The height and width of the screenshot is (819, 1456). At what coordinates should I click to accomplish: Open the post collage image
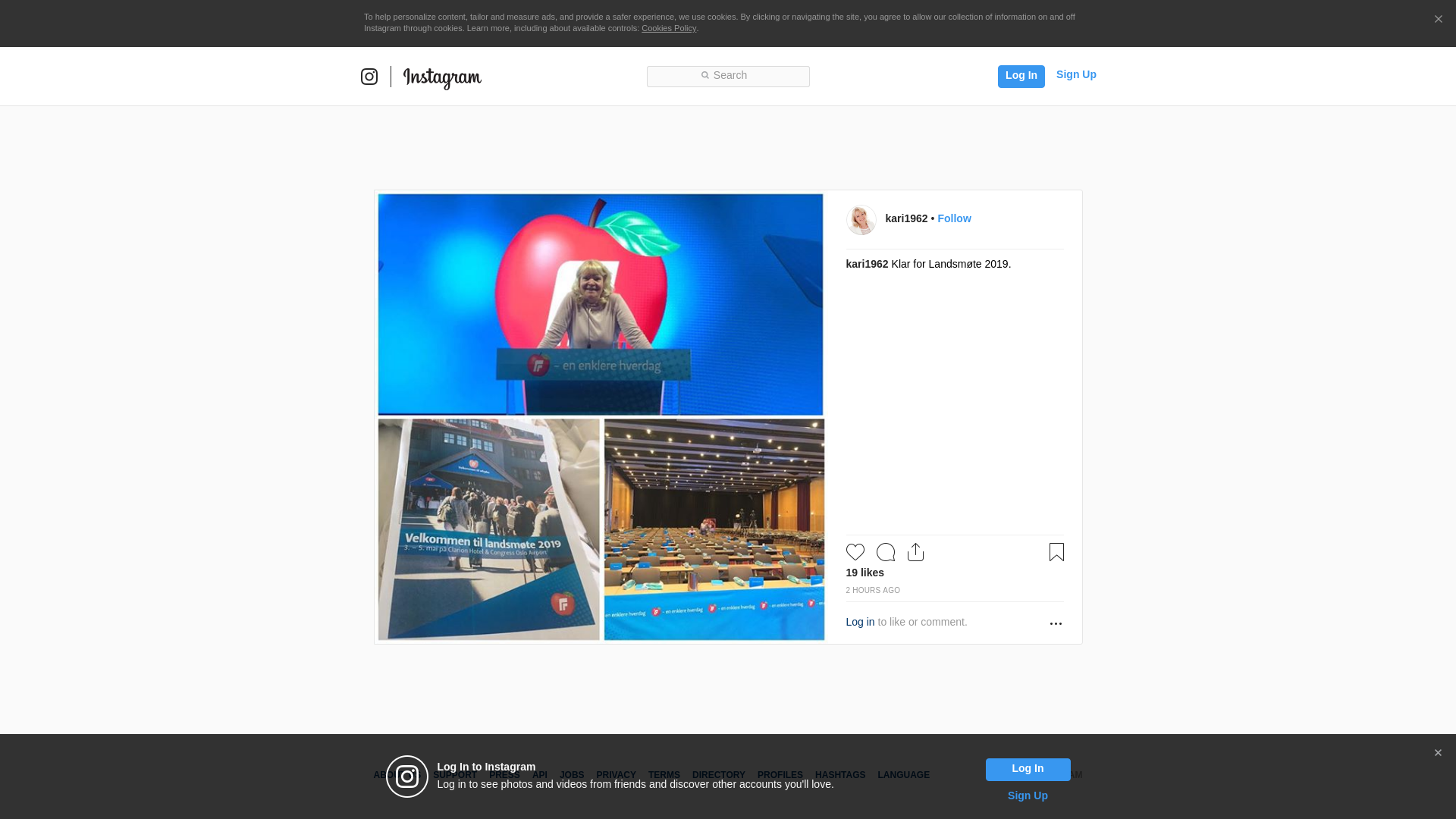(x=601, y=417)
